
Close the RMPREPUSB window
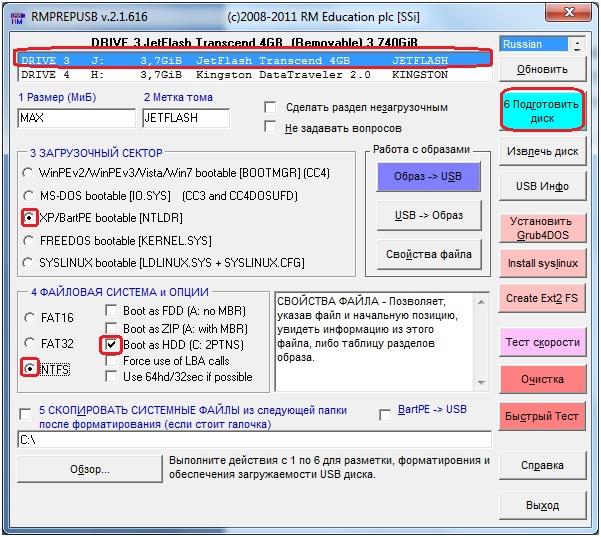(579, 15)
